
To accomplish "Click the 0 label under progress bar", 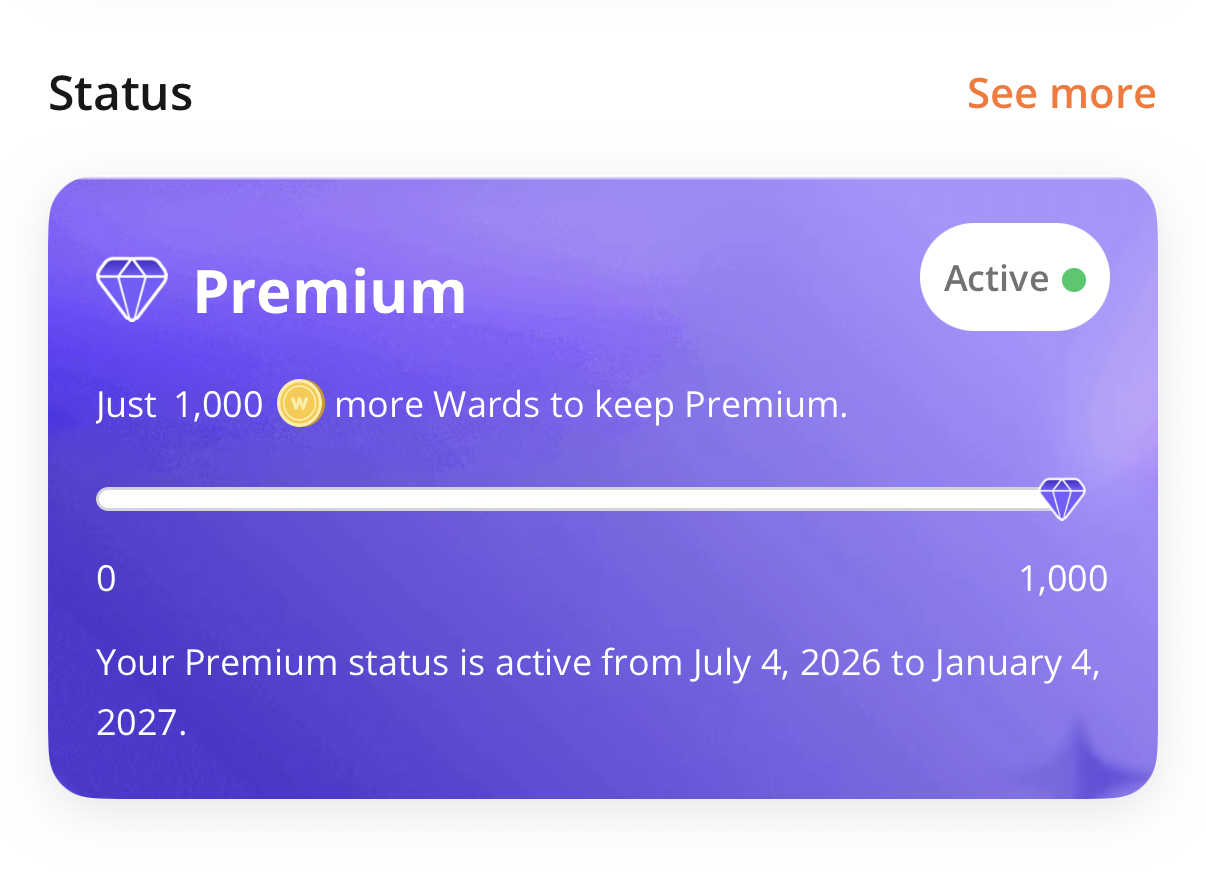I will pyautogui.click(x=106, y=579).
